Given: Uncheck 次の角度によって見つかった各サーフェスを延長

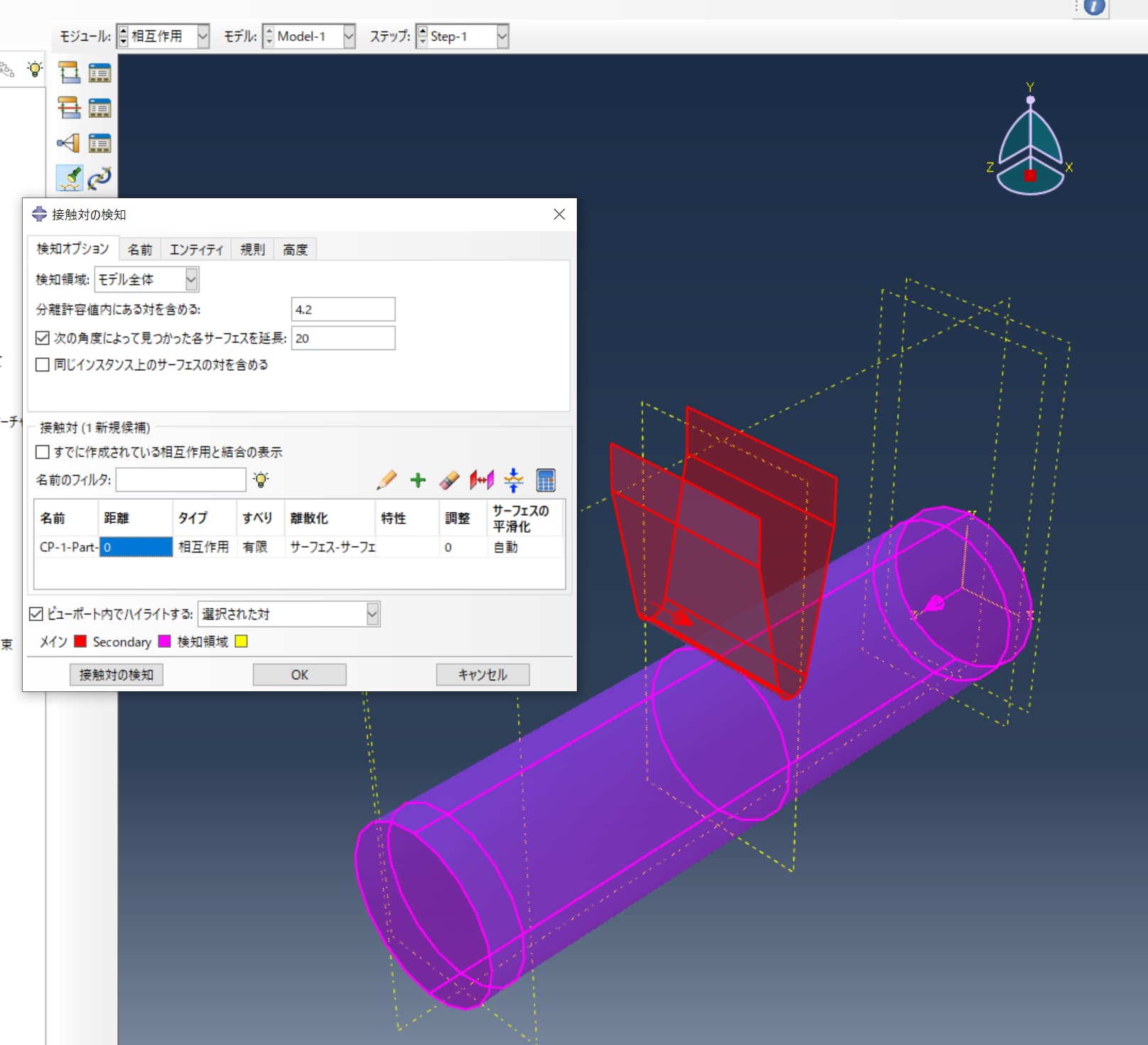Looking at the screenshot, I should (43, 338).
